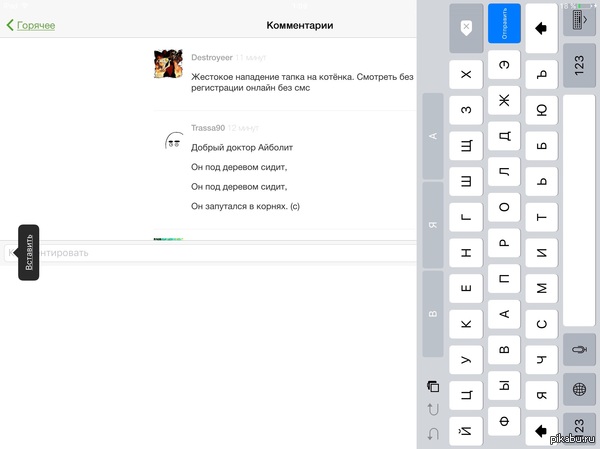Type letter Ж on keyboard
600x449 pixels.
pos(504,98)
